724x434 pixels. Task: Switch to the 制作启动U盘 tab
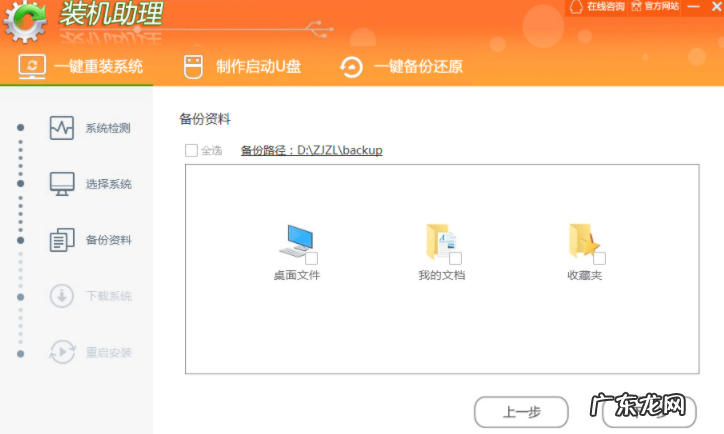pos(242,66)
